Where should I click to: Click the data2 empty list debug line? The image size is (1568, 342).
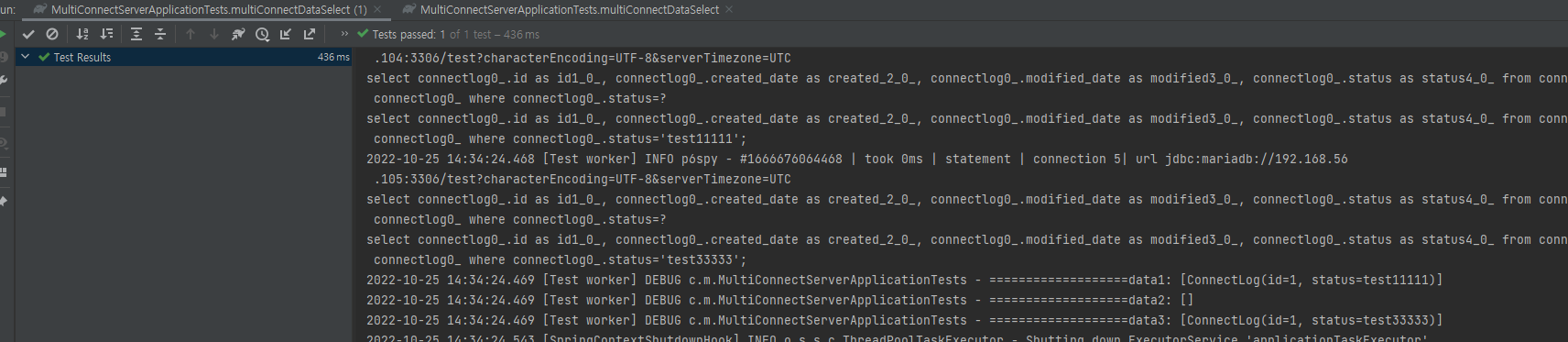click(x=779, y=301)
